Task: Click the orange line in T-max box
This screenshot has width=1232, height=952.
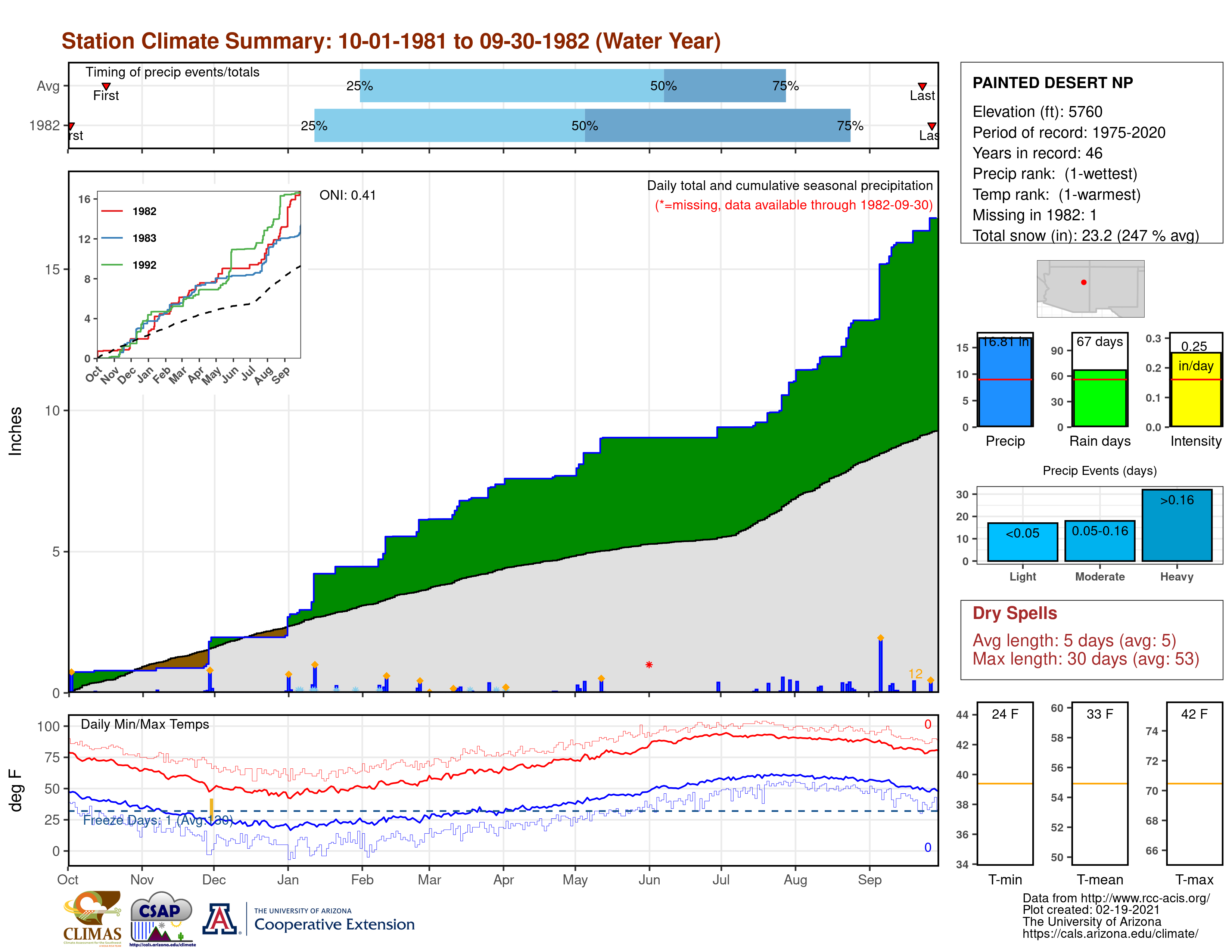Action: (1194, 783)
